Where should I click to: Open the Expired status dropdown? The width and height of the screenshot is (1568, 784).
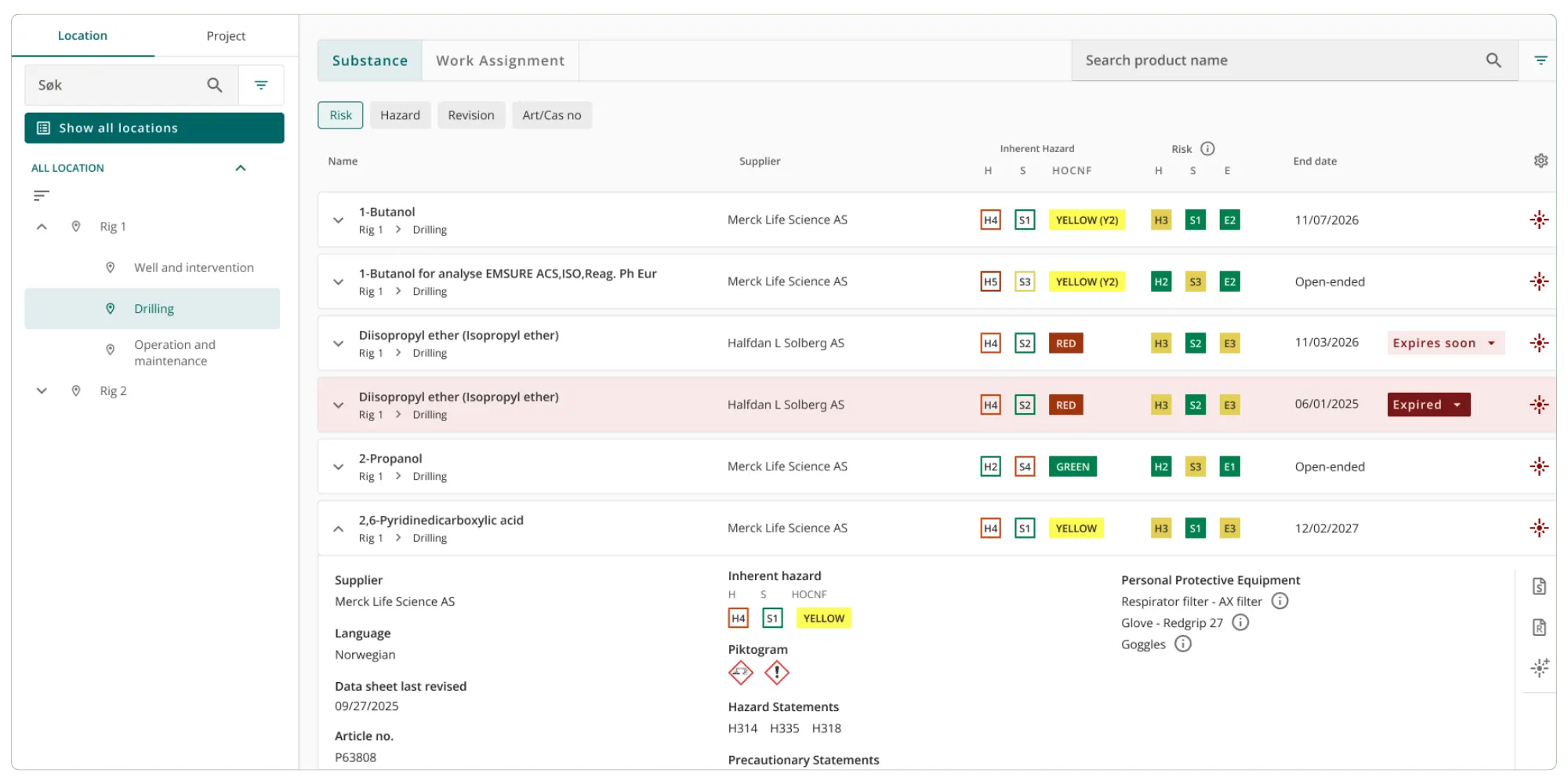point(1428,405)
